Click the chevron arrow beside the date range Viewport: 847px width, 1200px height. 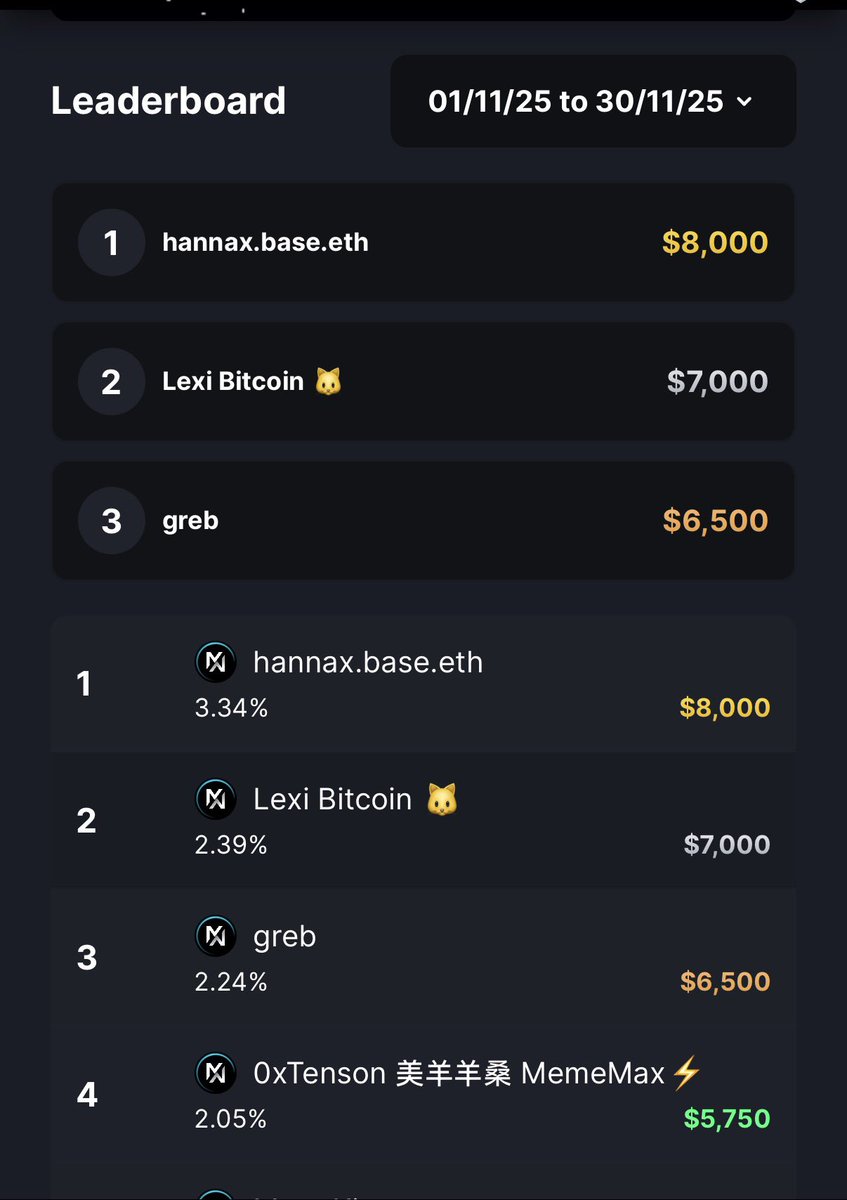coord(743,101)
